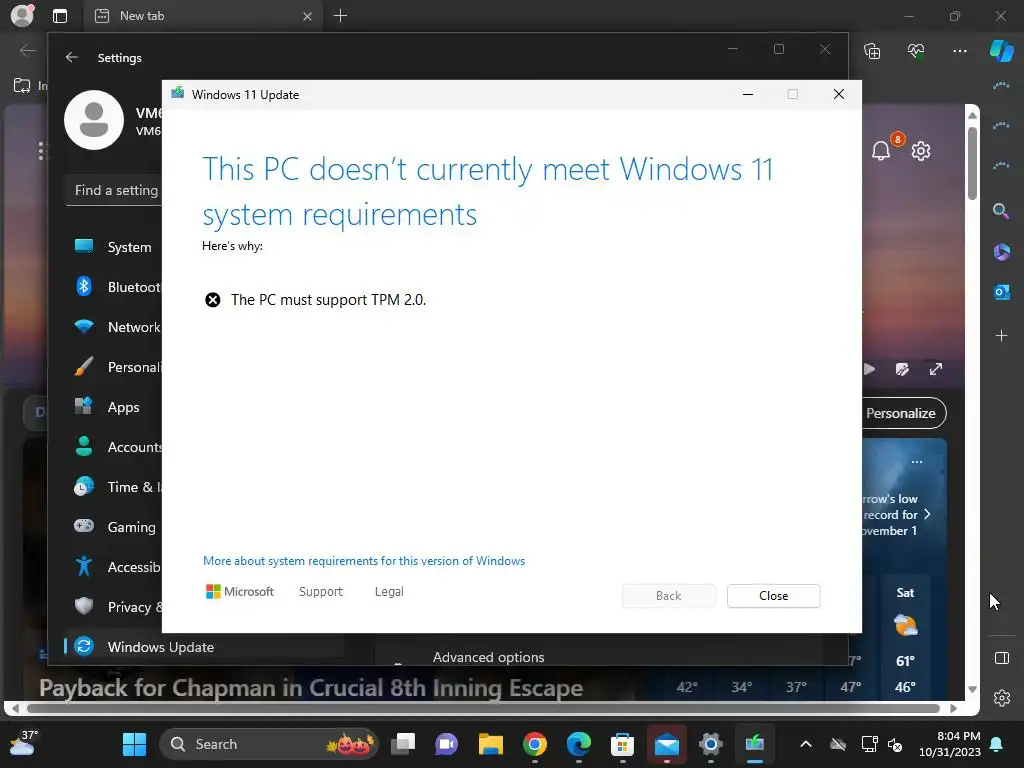1024x768 pixels.
Task: Edit background using pencil icon
Action: [903, 369]
